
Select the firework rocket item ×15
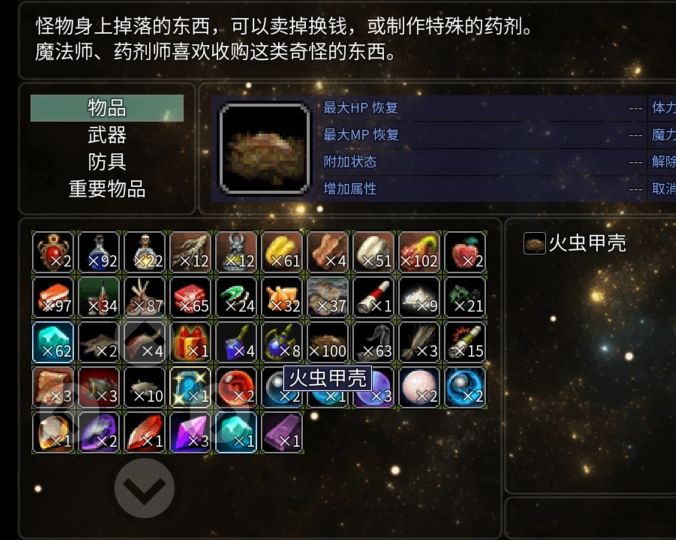tap(465, 343)
